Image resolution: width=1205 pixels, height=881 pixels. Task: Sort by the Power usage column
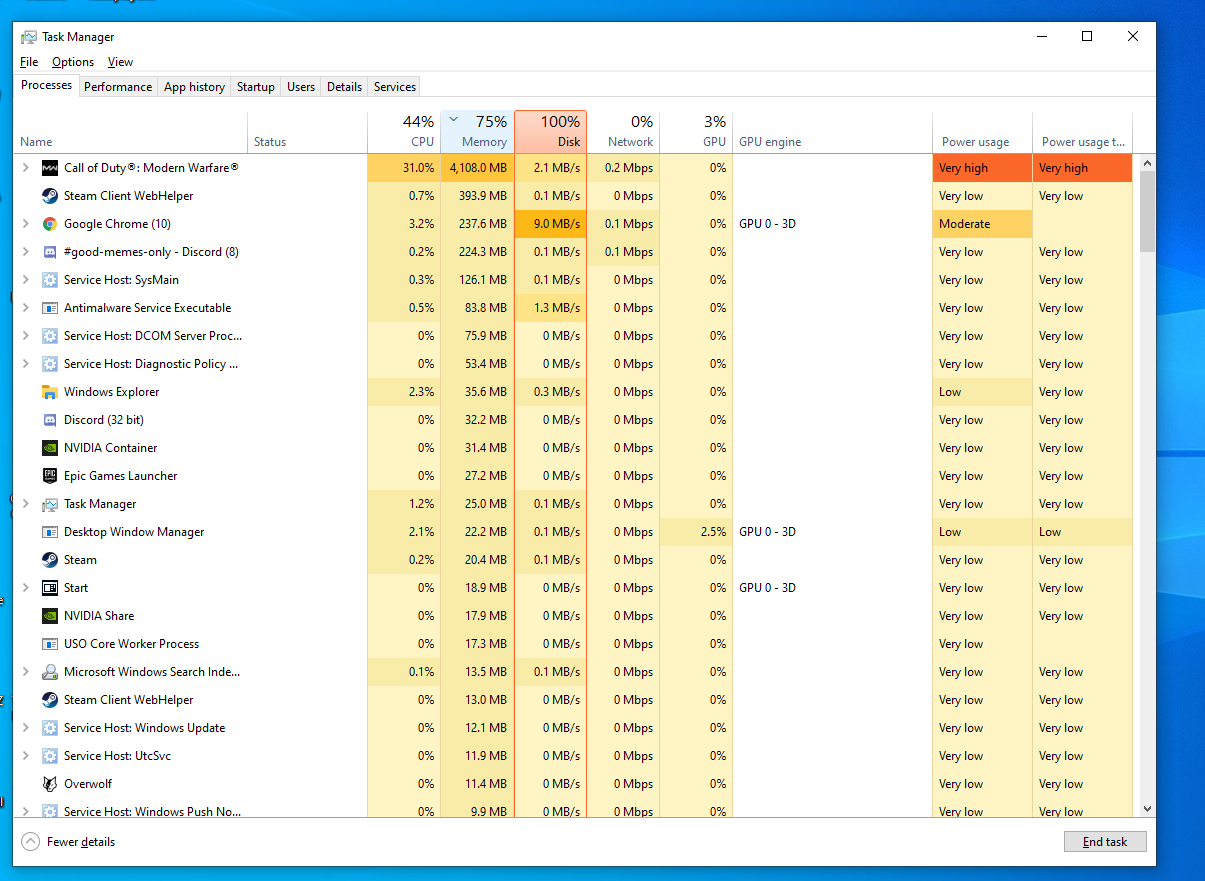click(x=982, y=131)
